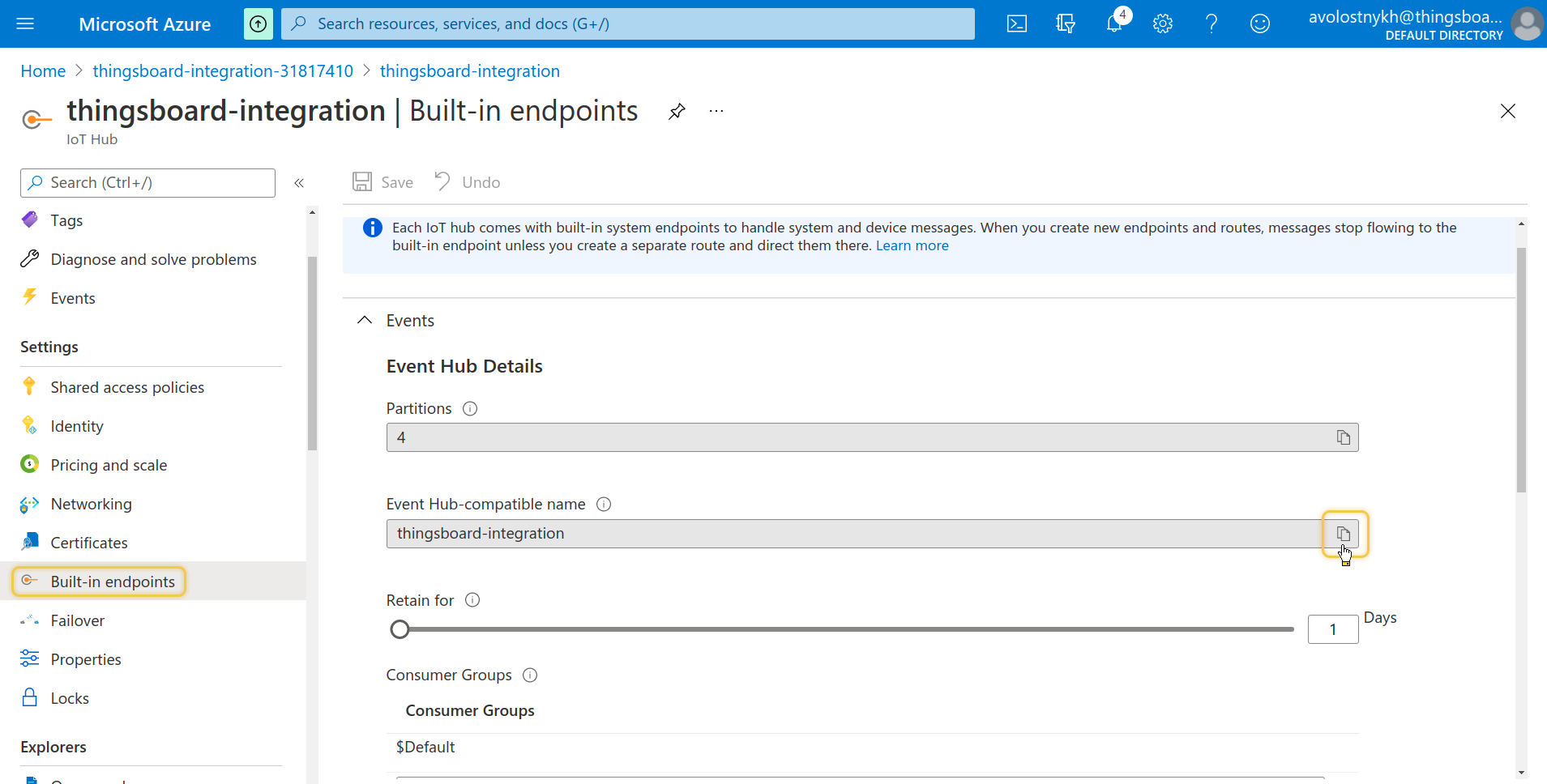
Task: Open the notifications bell
Action: pos(1114,23)
